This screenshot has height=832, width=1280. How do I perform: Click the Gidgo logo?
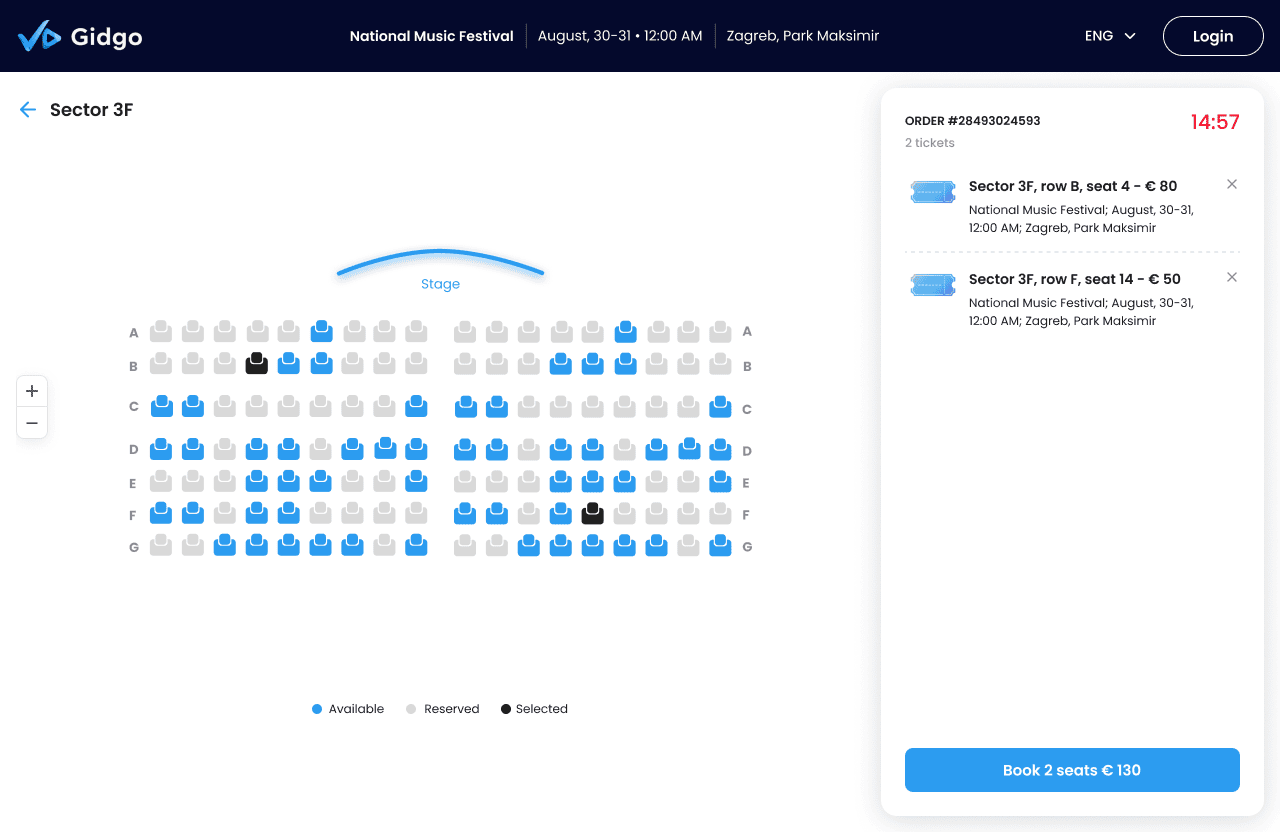(80, 37)
